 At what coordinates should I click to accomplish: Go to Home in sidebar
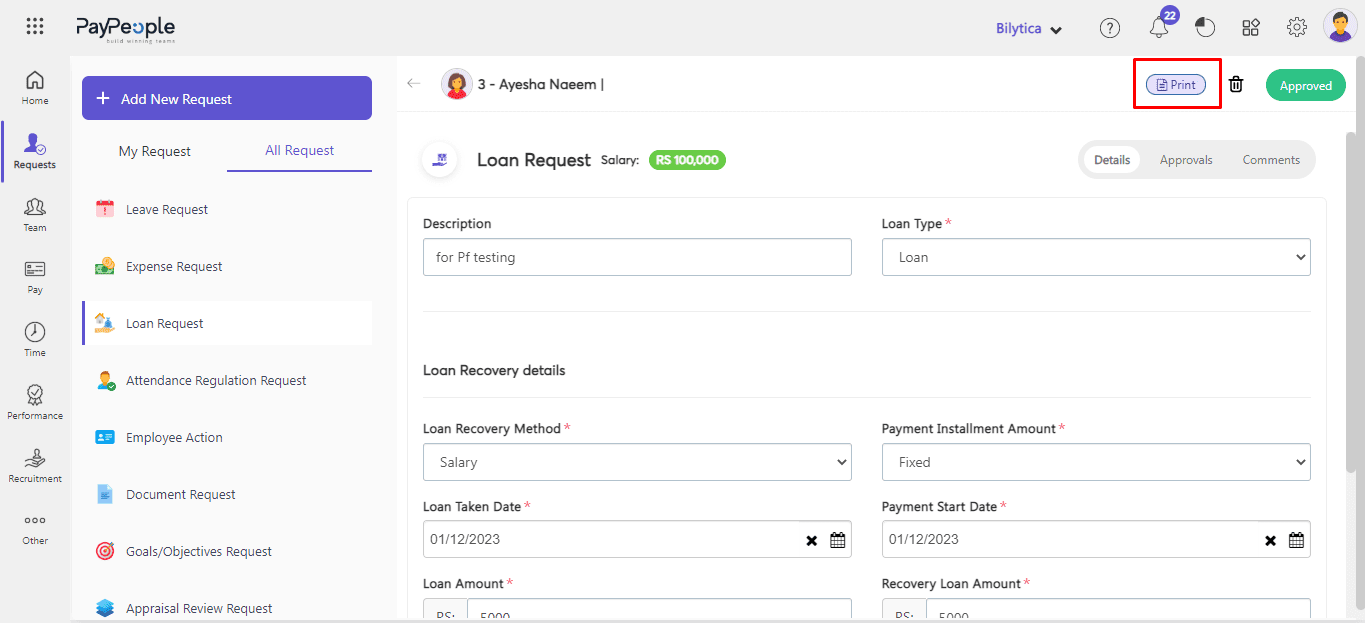35,87
